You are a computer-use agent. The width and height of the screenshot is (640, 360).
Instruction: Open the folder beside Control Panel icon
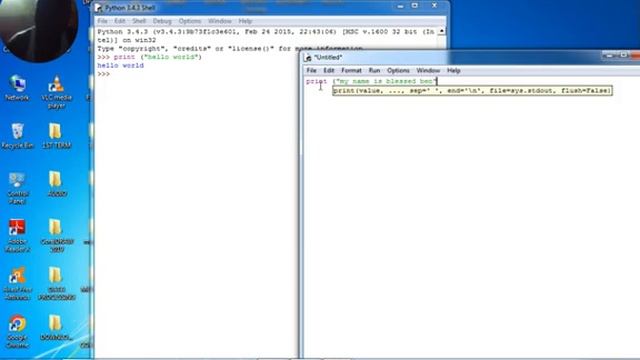[x=56, y=184]
